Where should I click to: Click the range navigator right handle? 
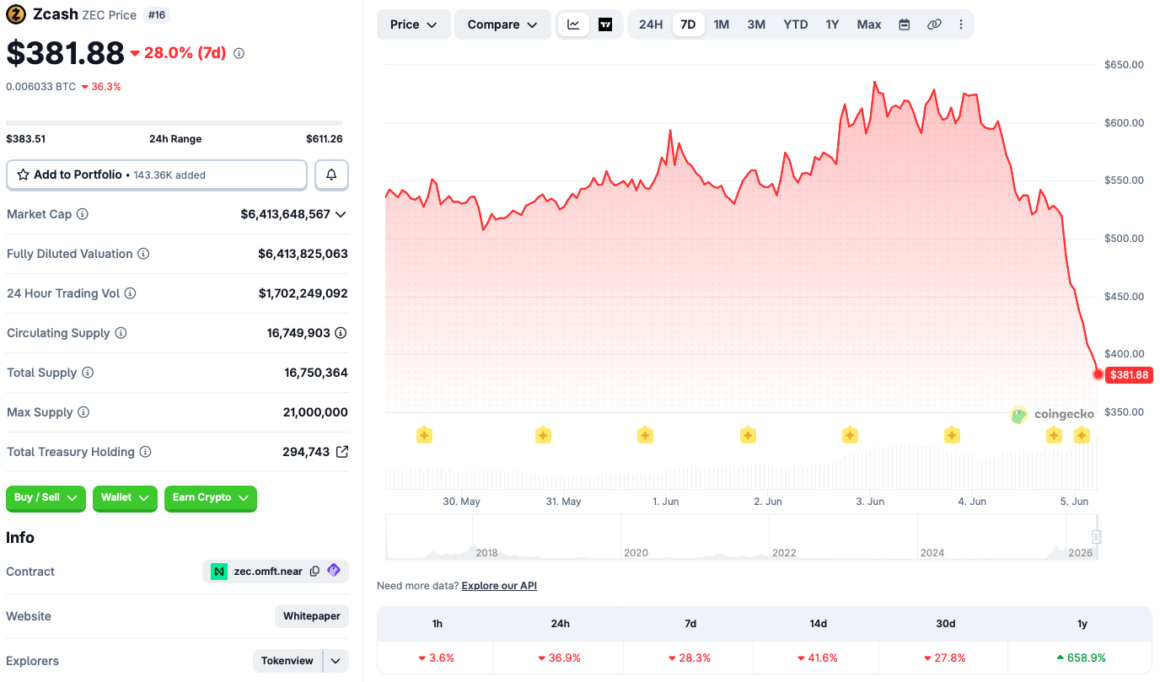(x=1096, y=537)
